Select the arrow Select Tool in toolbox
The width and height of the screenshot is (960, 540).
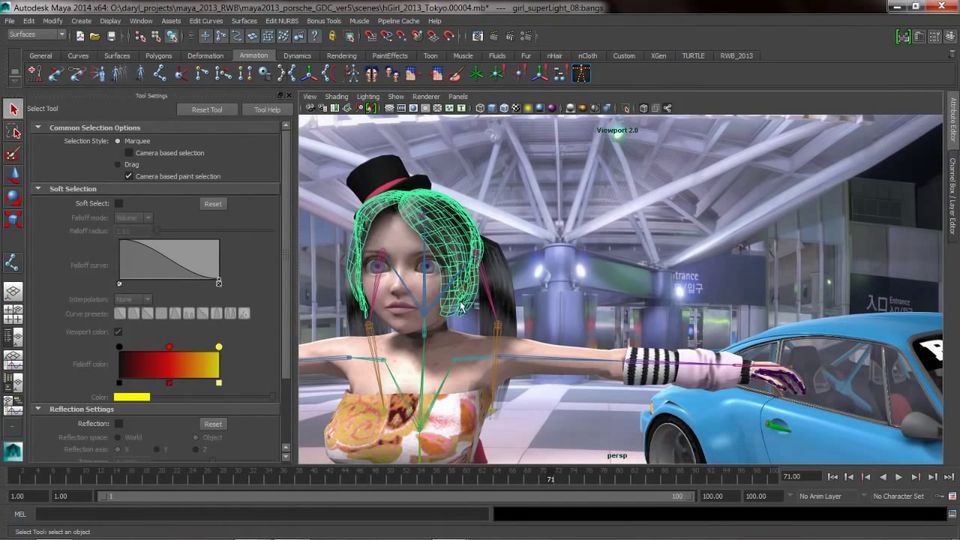click(13, 109)
